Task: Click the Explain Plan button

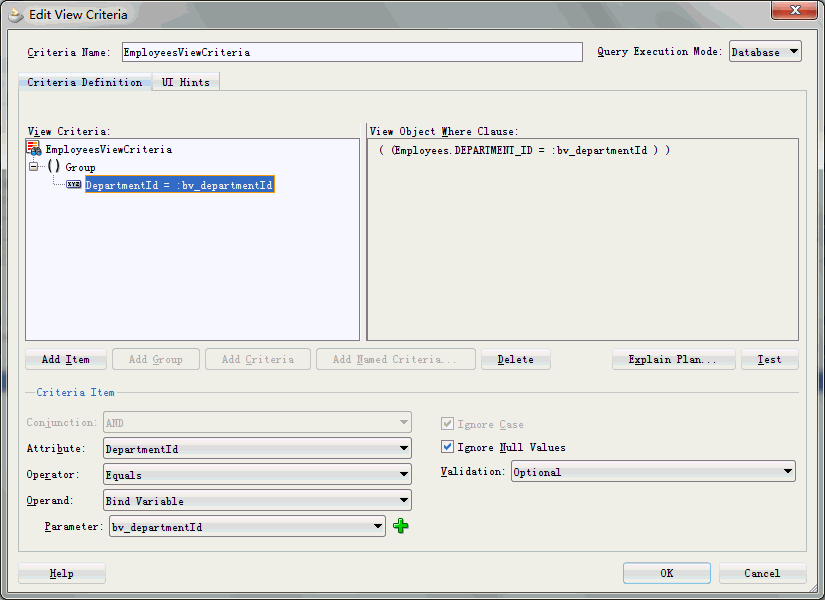Action: [x=673, y=359]
